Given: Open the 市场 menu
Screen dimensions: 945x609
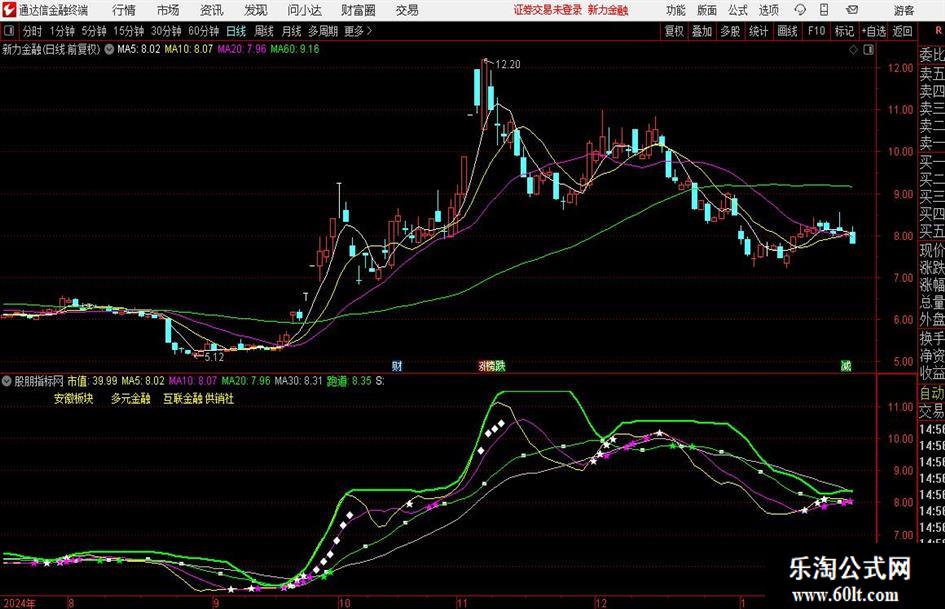Looking at the screenshot, I should [168, 10].
